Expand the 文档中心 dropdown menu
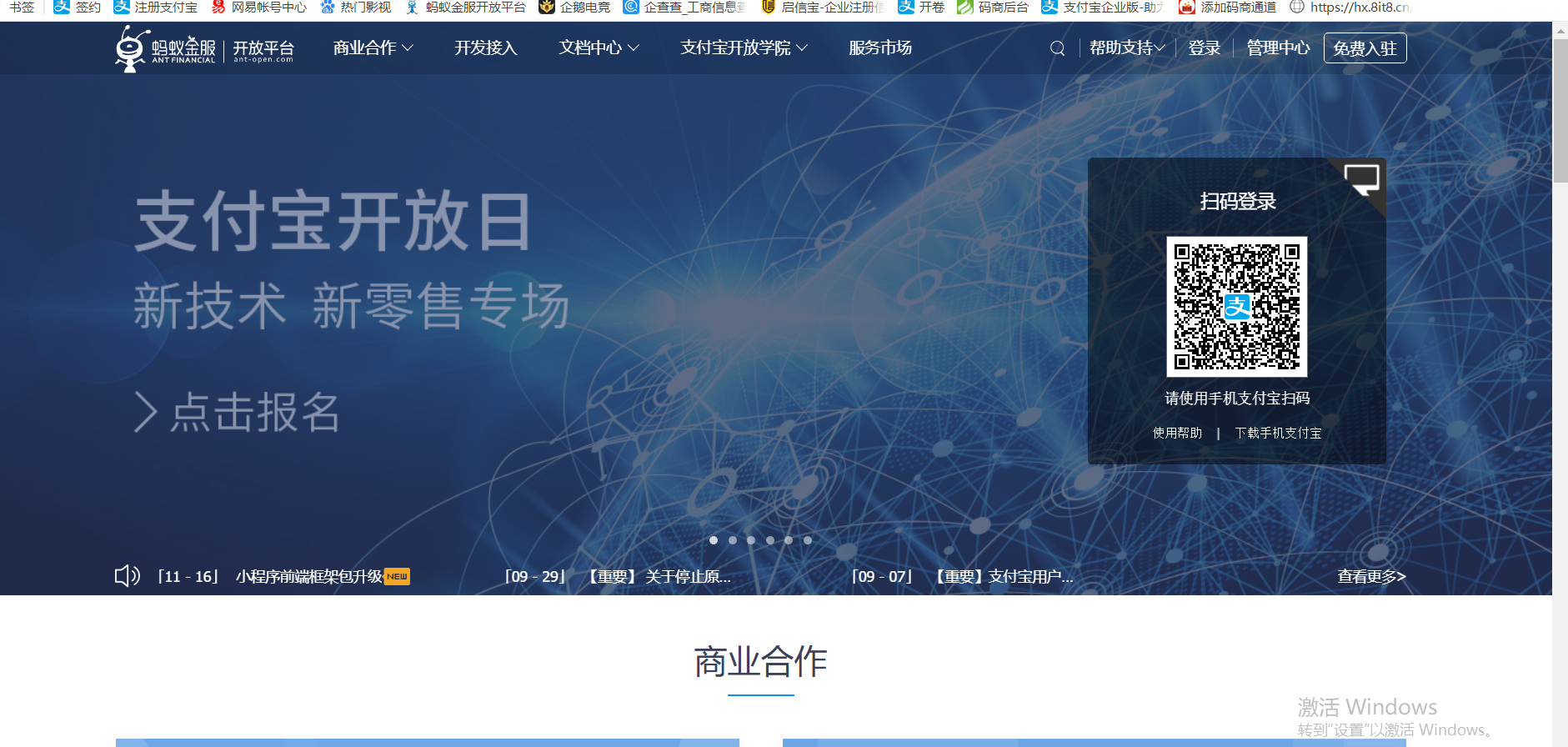 pos(599,48)
